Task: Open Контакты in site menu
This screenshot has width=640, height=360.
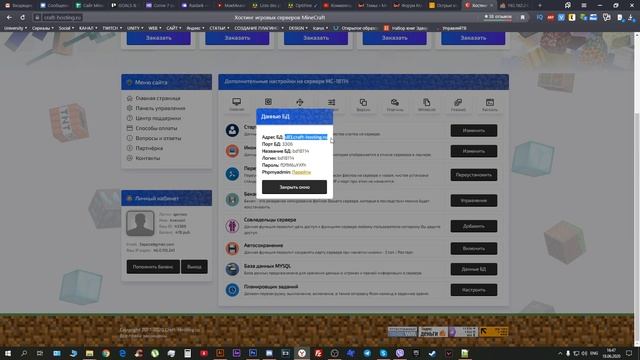Action: [148, 158]
